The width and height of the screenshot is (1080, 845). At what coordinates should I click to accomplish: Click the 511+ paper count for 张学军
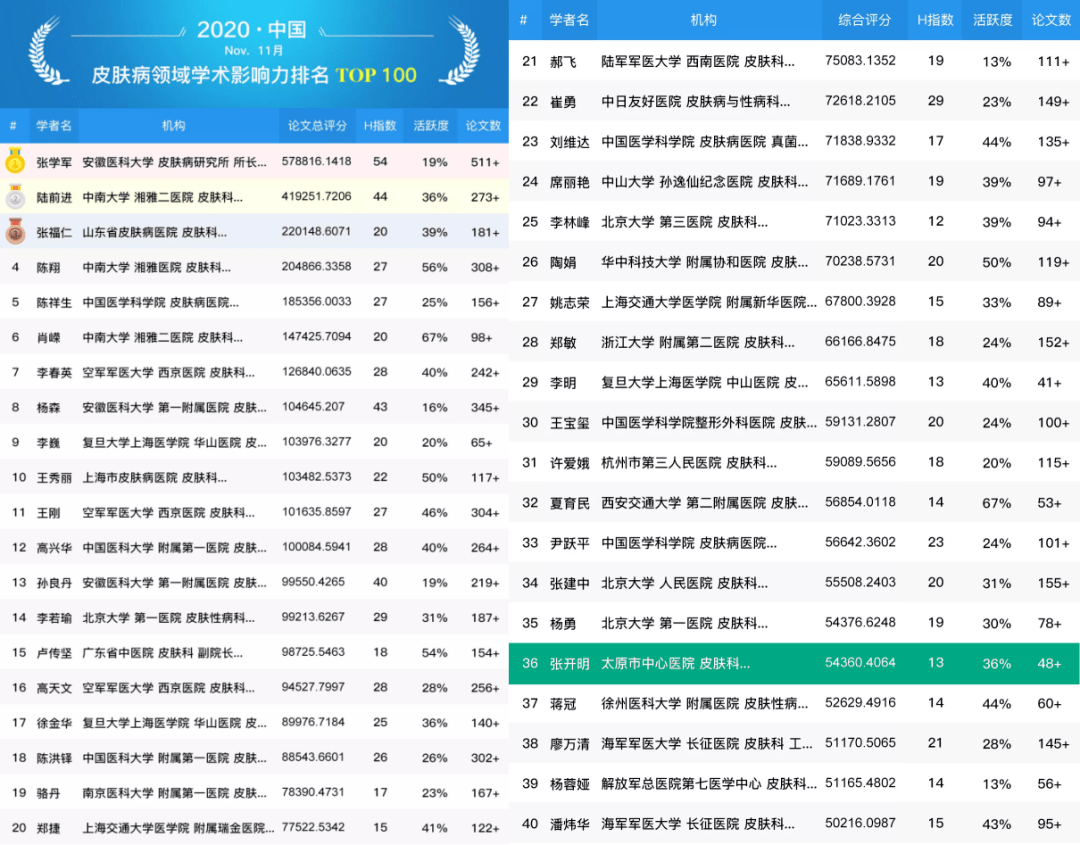click(485, 162)
